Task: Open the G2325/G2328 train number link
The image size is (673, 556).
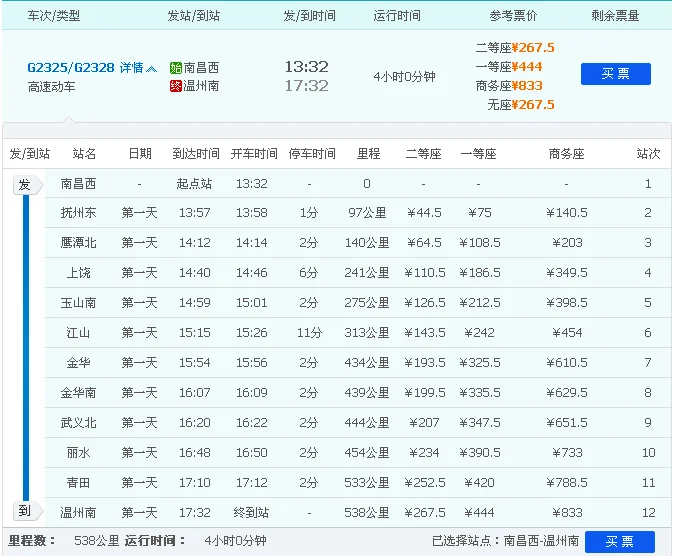Action: tap(71, 68)
